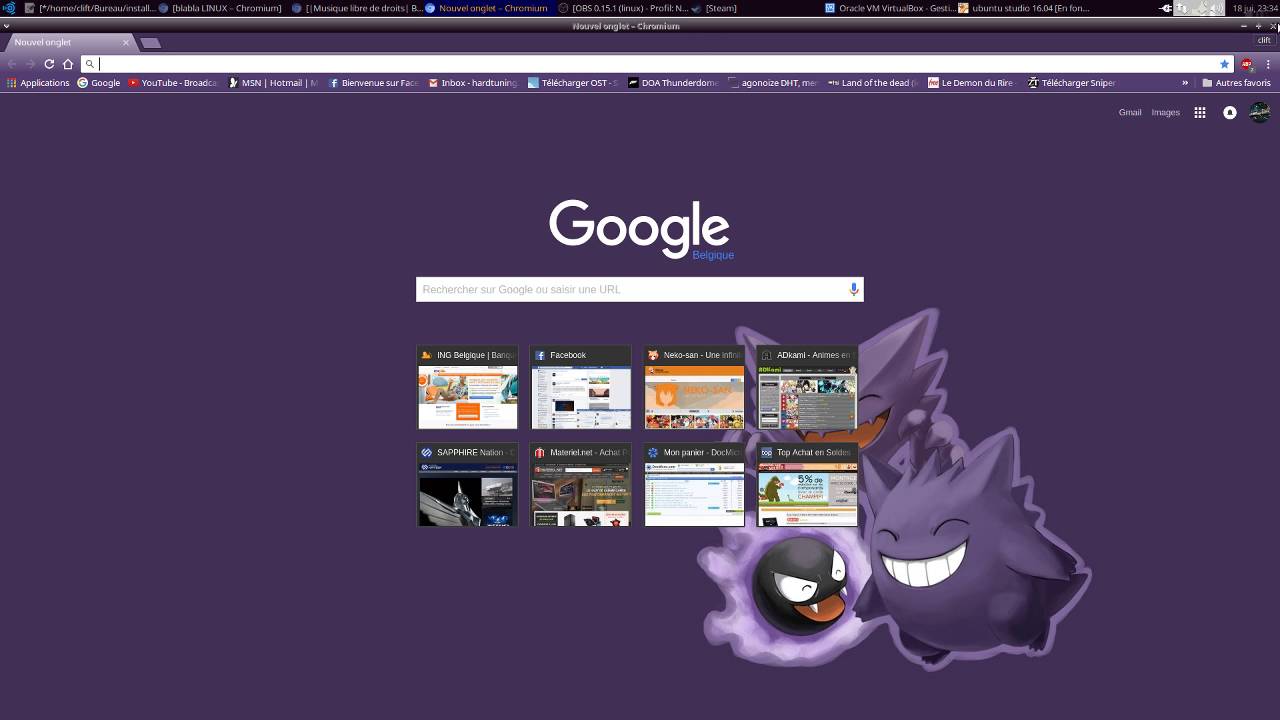Switch to OBS 0.15.1 taskbar window
The width and height of the screenshot is (1280, 720).
pos(623,8)
